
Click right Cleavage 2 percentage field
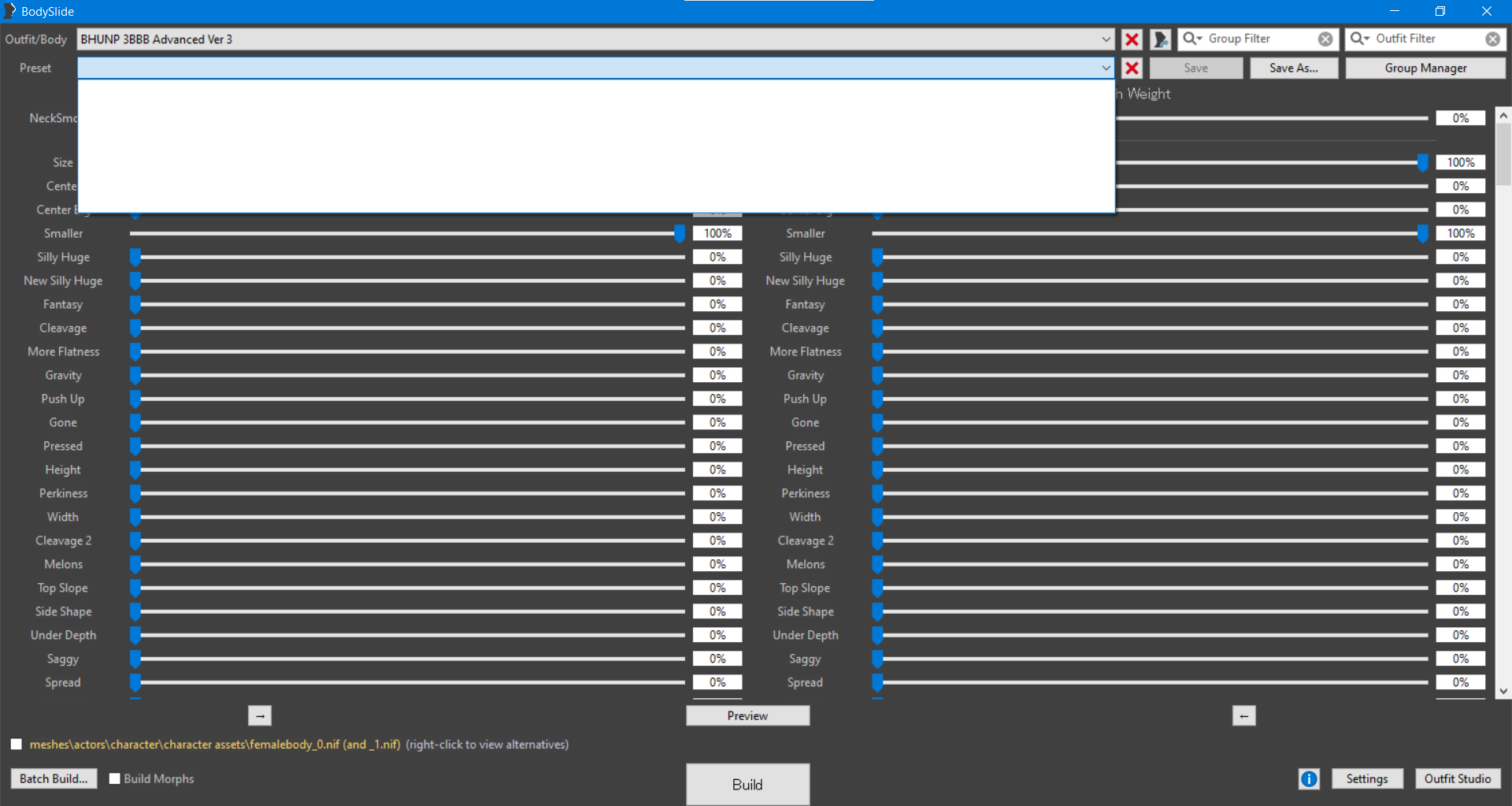[x=1460, y=540]
